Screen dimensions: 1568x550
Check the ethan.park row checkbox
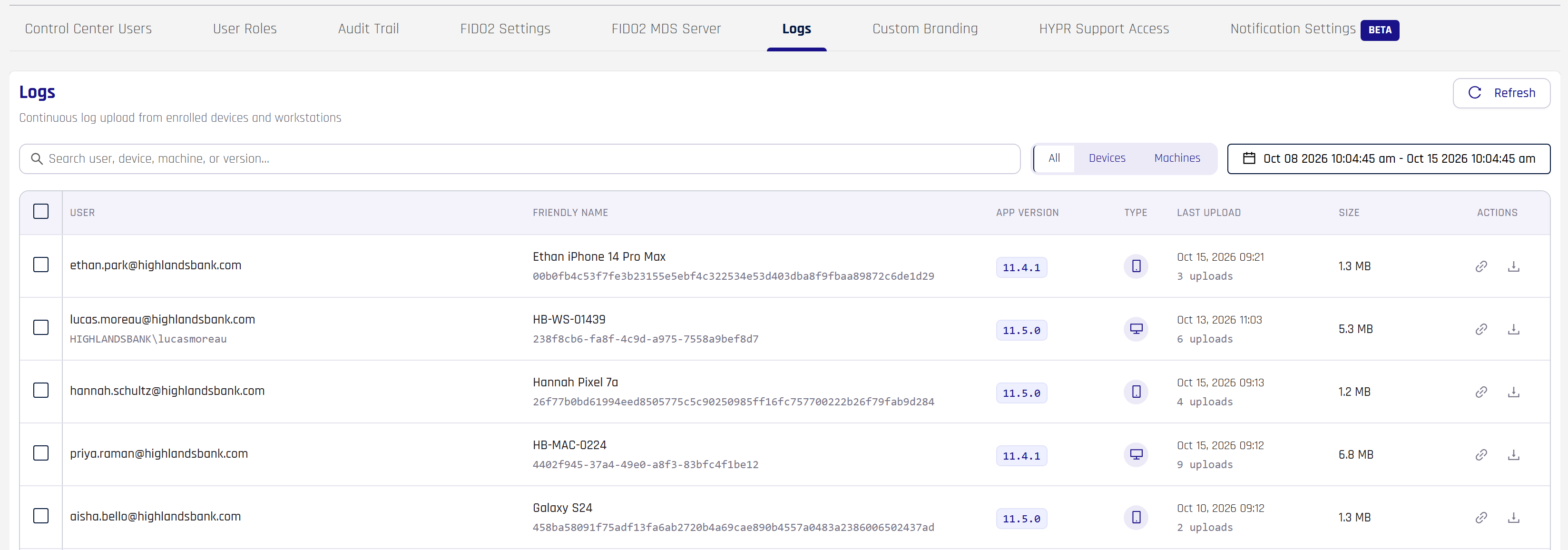pos(41,265)
